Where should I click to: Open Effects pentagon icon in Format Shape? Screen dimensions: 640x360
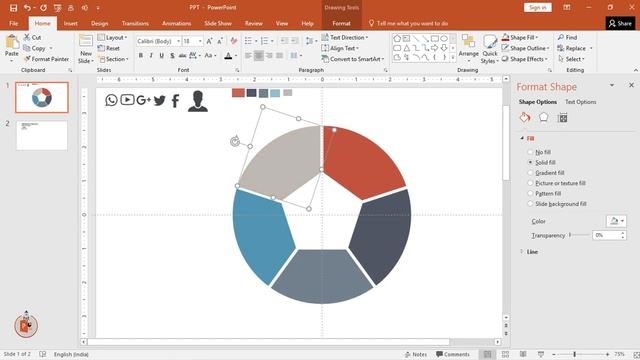pyautogui.click(x=544, y=118)
